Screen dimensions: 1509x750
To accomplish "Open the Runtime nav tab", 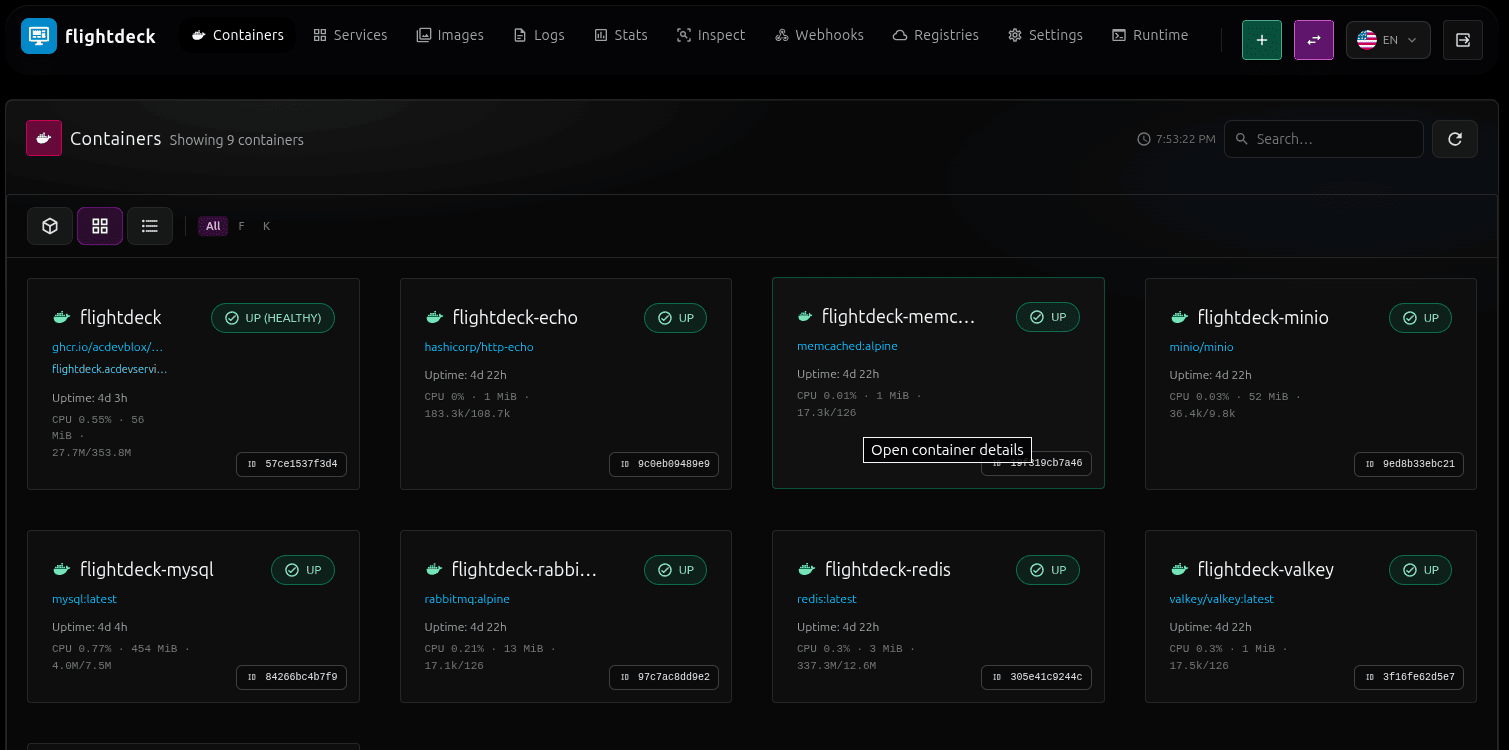I will (x=1150, y=35).
